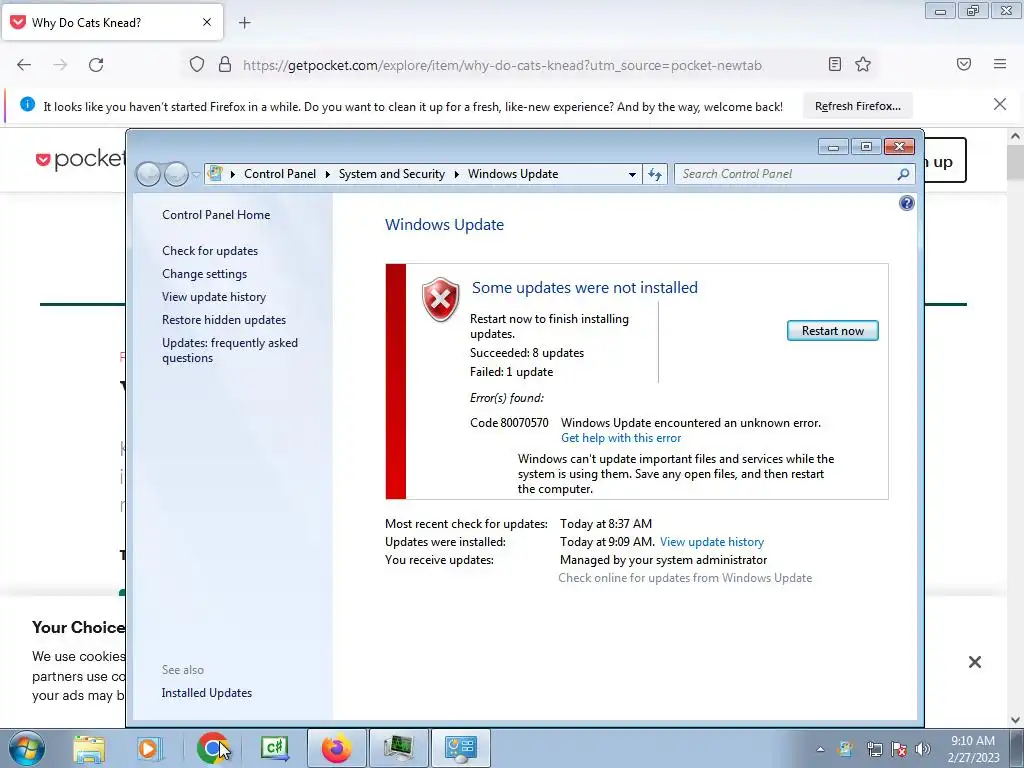Click the Control Panel forward arrow button

click(176, 174)
